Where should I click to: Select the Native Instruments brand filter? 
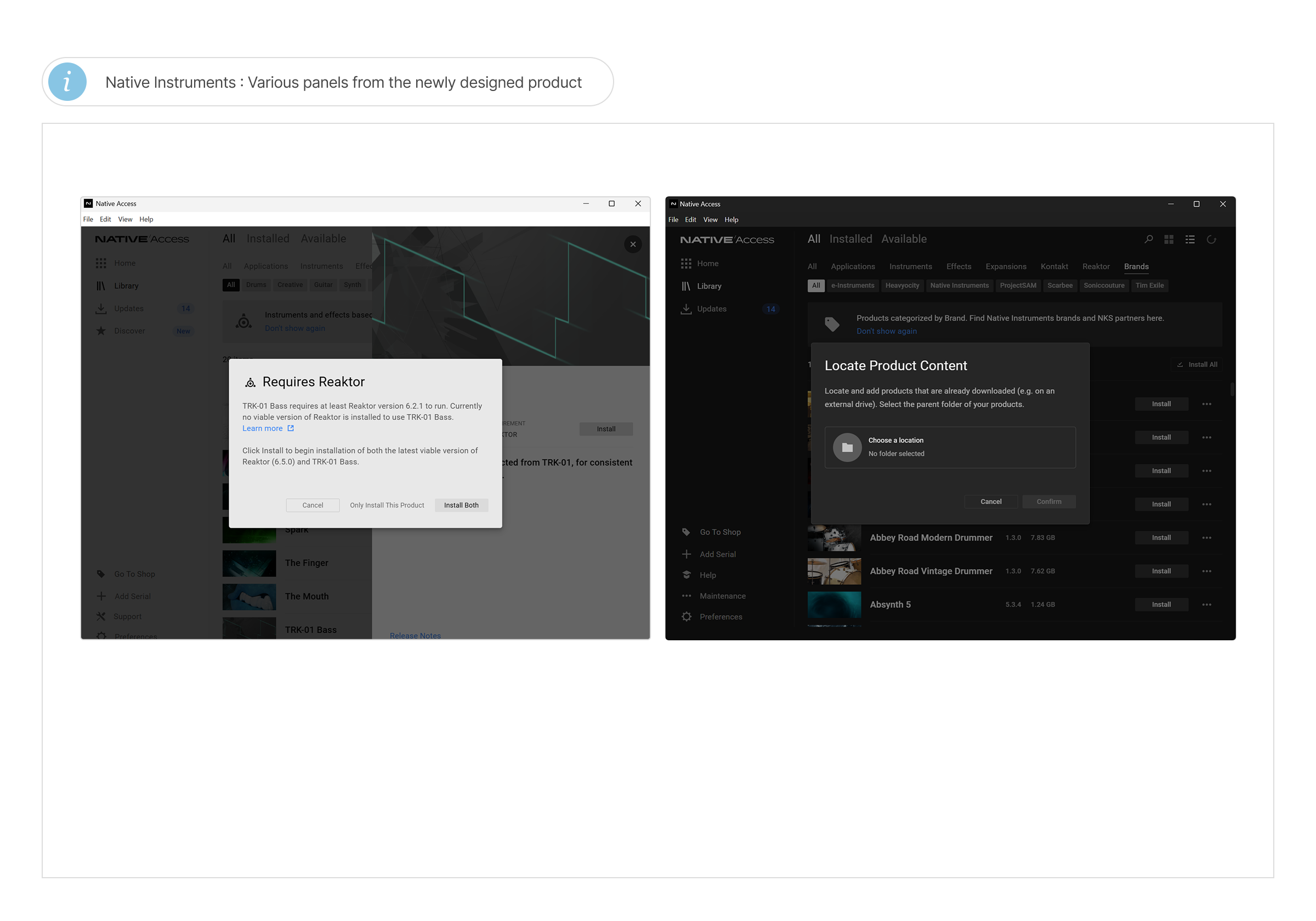coord(959,286)
